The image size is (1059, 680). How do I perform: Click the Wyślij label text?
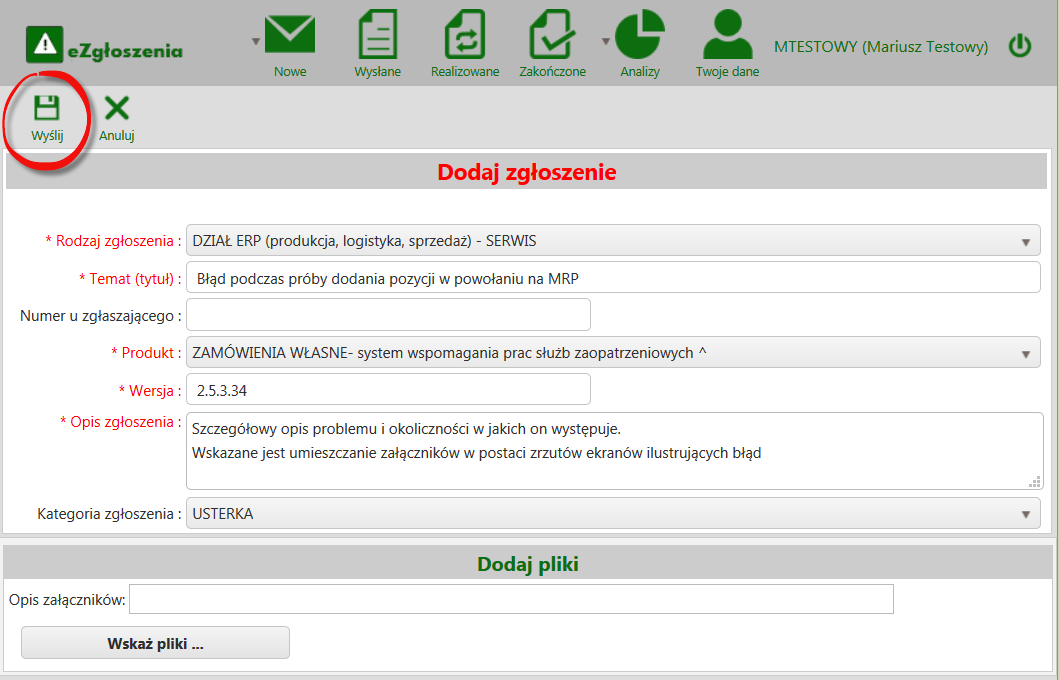point(47,136)
